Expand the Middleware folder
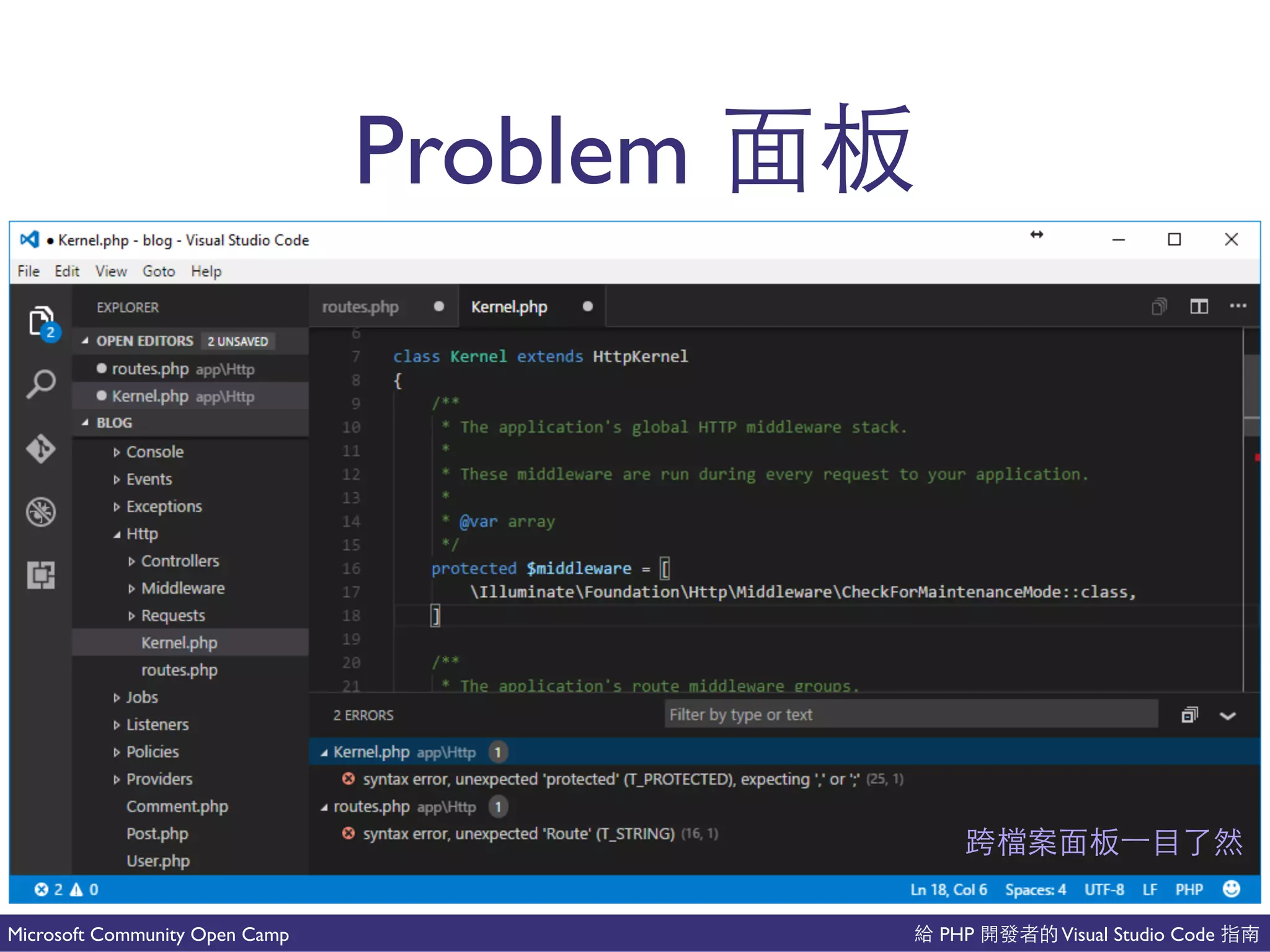Viewport: 1270px width, 952px height. (131, 589)
